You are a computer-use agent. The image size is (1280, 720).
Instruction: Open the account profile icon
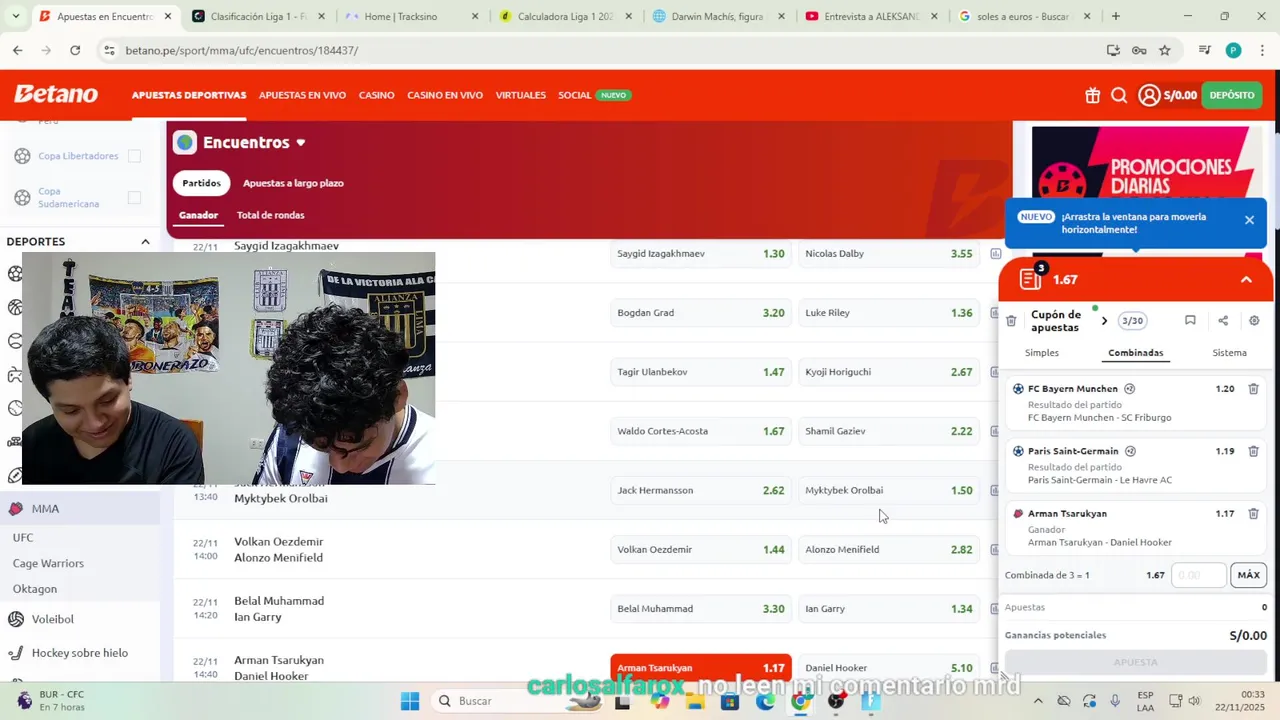coord(1149,95)
